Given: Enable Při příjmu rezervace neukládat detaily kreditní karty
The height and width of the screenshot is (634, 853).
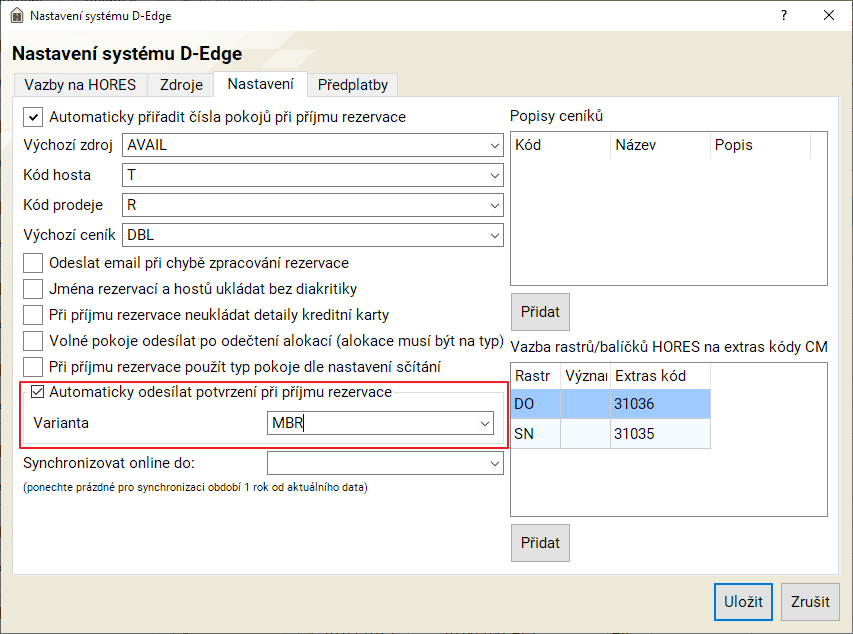Looking at the screenshot, I should (34, 315).
